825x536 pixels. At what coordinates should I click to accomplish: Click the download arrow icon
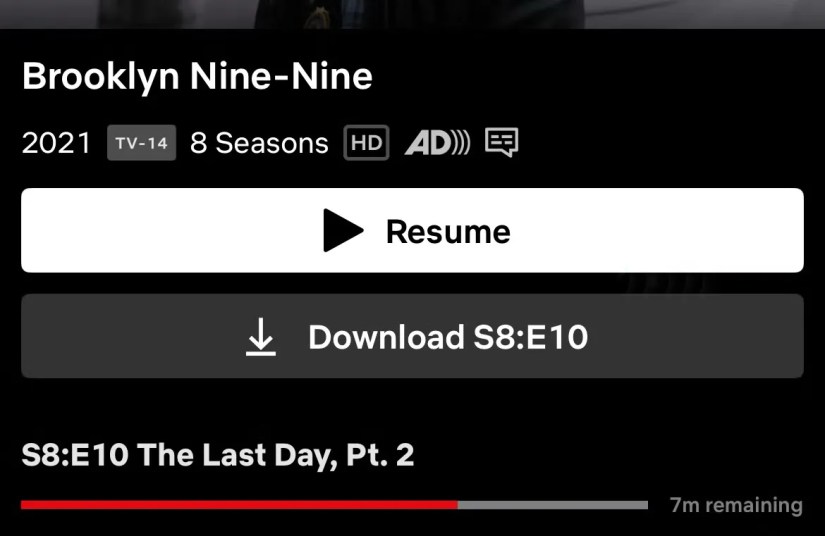(x=260, y=337)
